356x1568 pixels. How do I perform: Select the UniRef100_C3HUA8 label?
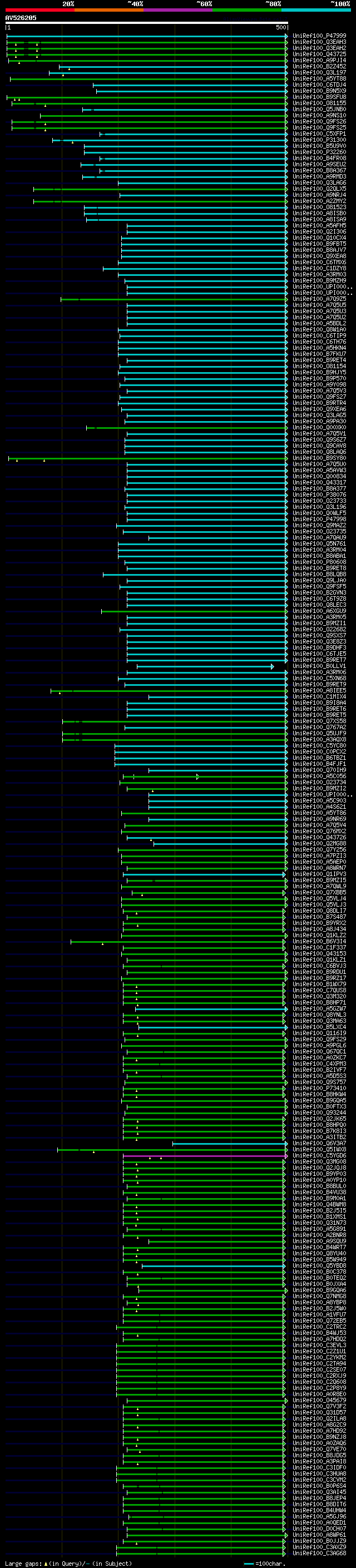coord(319,1473)
